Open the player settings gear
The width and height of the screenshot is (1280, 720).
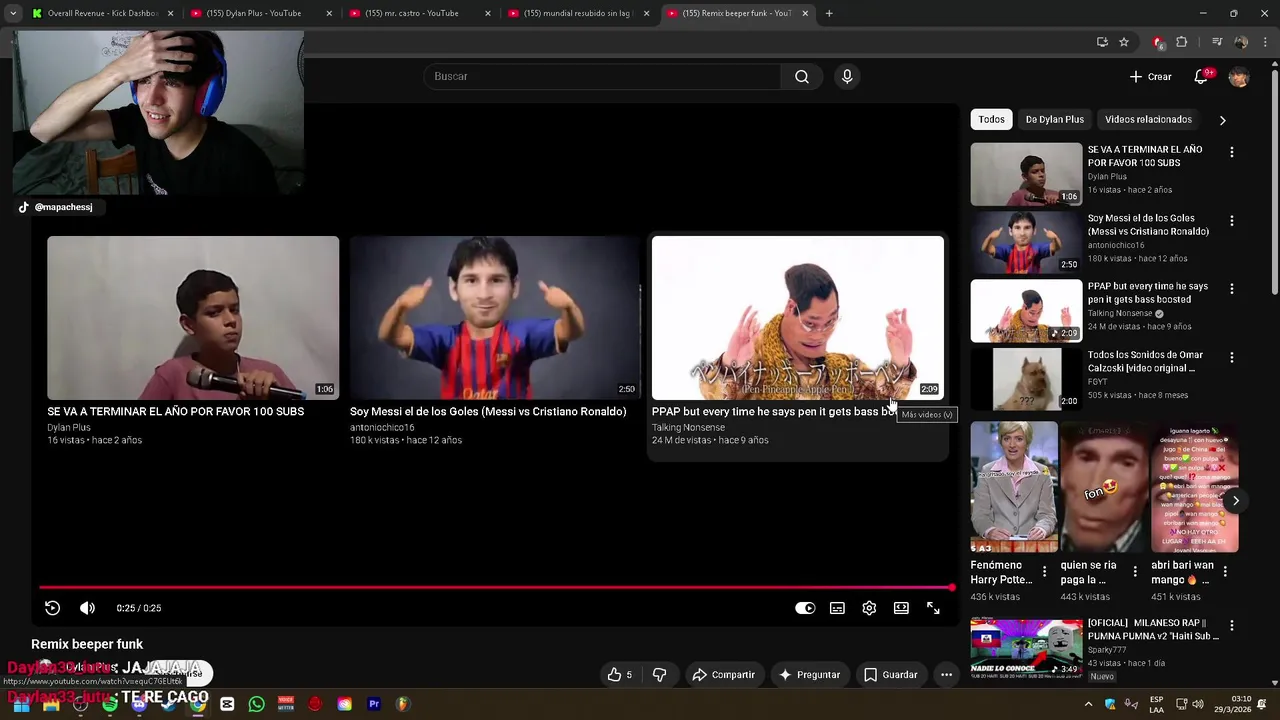869,608
